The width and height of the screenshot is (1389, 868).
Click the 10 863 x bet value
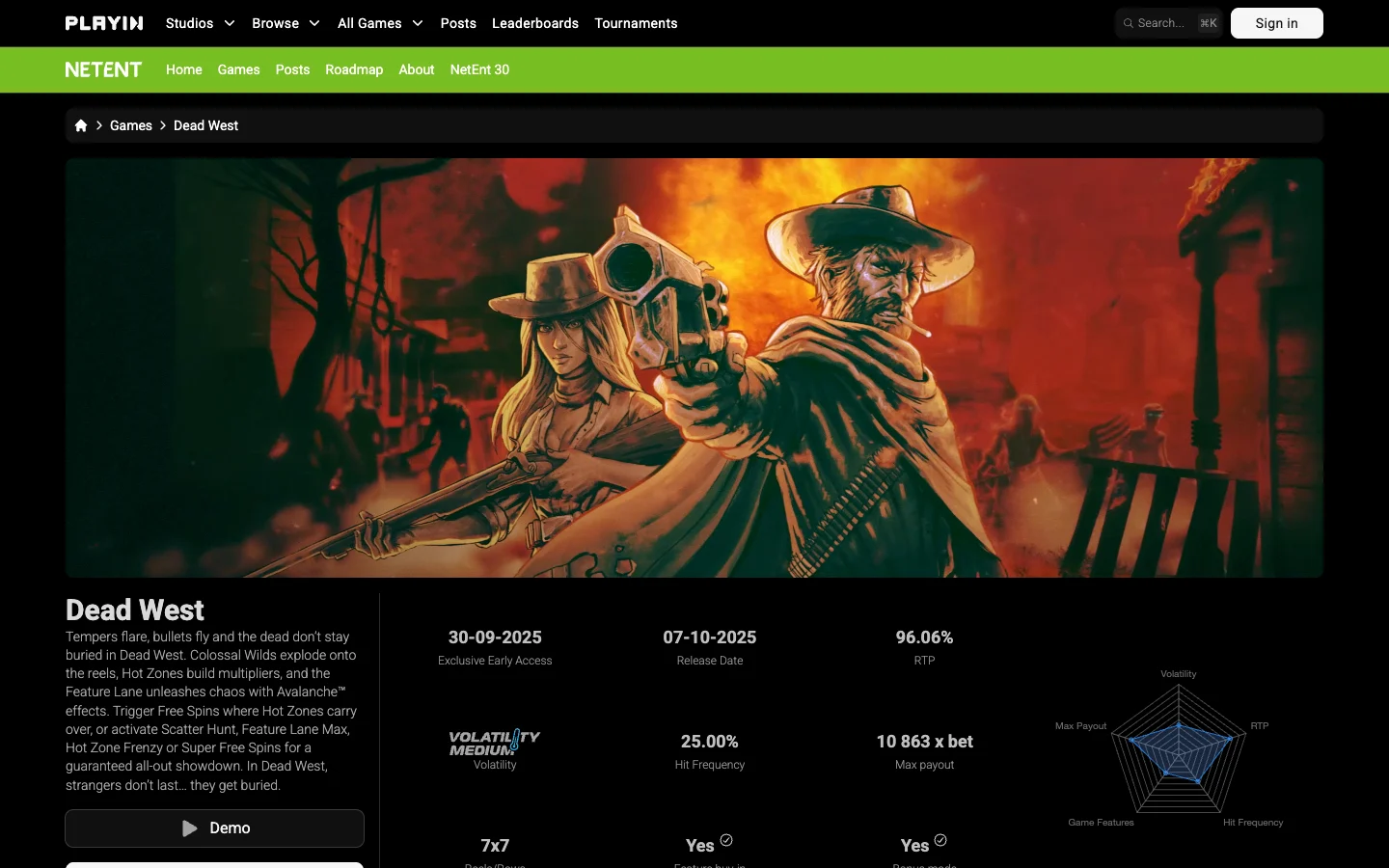coord(924,742)
